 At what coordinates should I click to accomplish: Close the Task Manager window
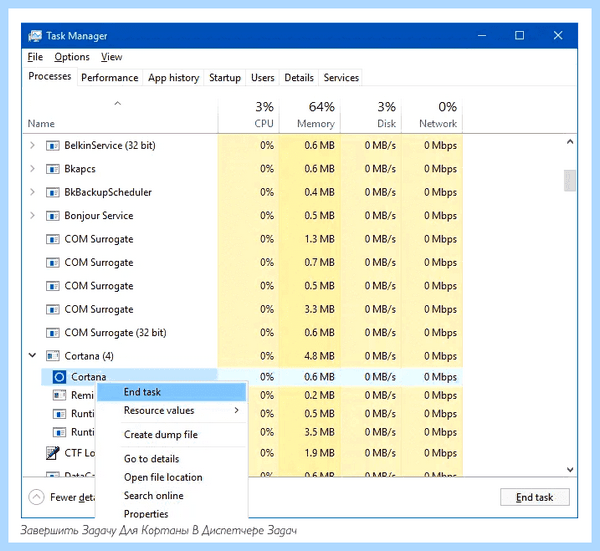pos(558,36)
